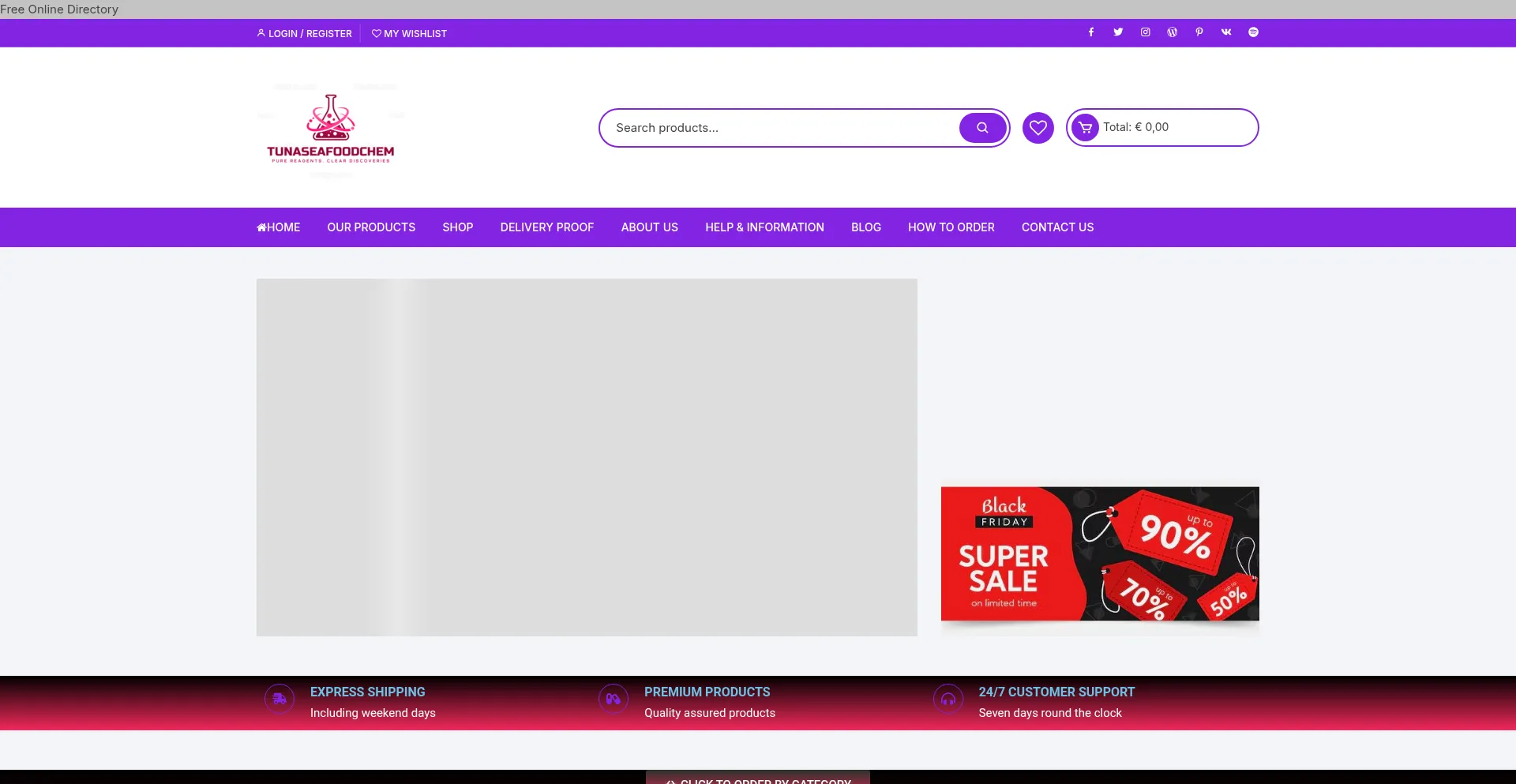Open the VK social icon

(x=1225, y=32)
